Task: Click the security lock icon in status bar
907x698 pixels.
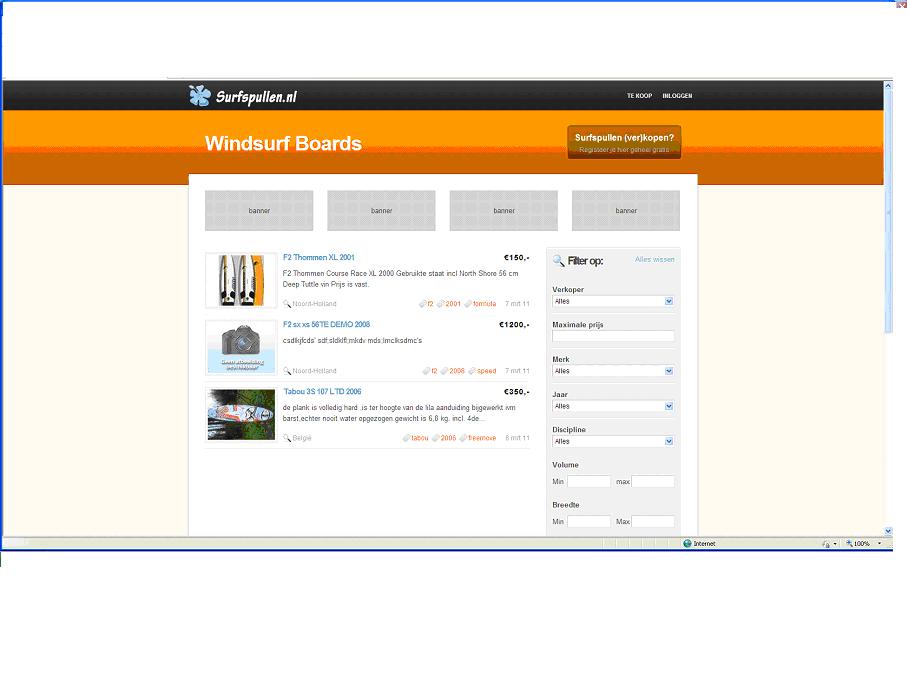Action: (826, 544)
